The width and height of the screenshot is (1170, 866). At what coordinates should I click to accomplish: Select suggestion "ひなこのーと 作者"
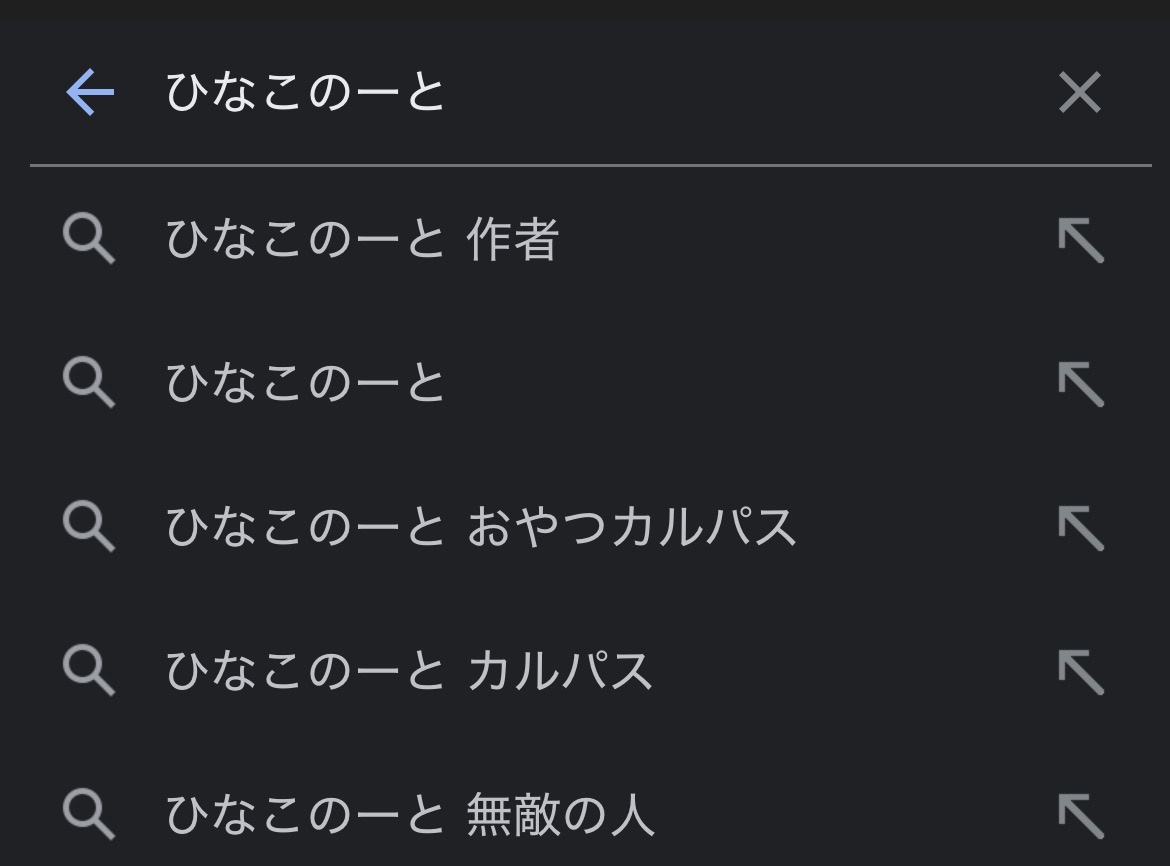(x=361, y=241)
